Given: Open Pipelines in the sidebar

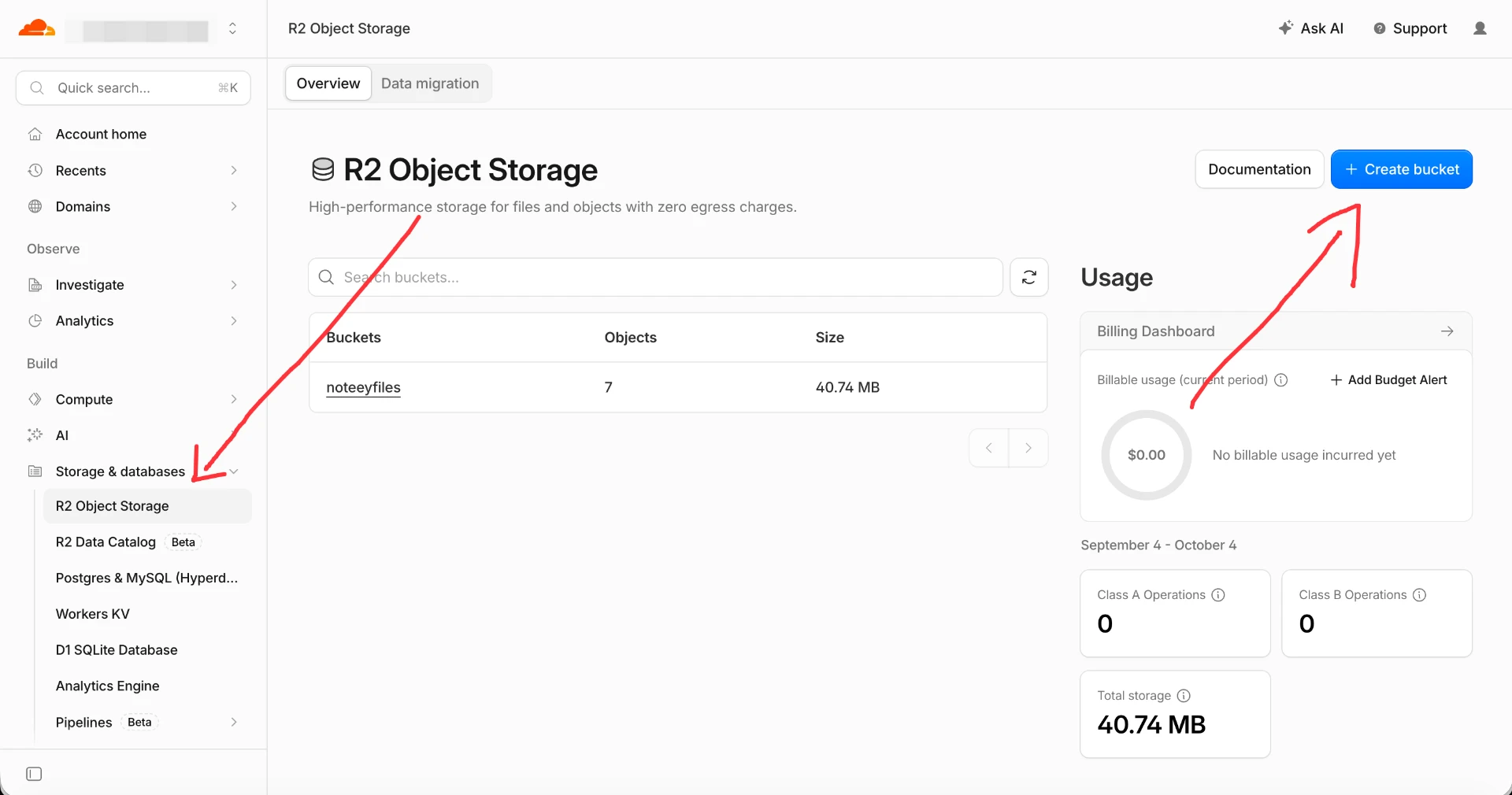Looking at the screenshot, I should [83, 723].
